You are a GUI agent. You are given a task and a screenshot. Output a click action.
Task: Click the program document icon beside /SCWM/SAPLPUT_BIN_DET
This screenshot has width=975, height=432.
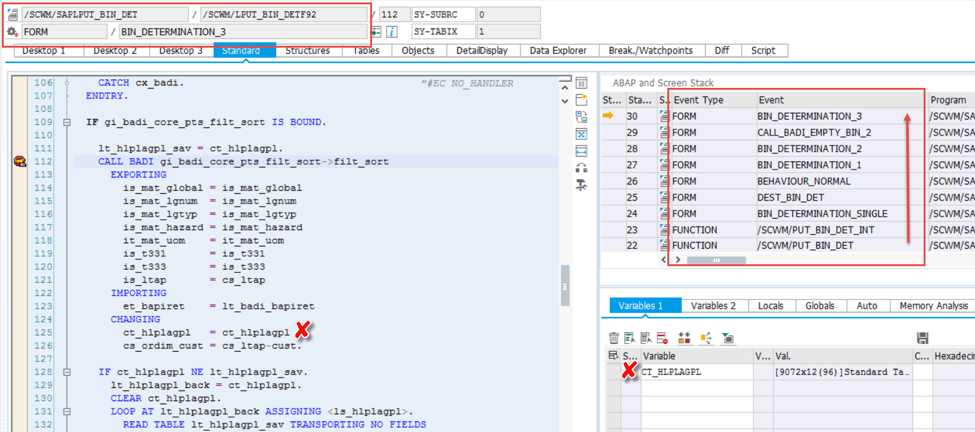(12, 15)
